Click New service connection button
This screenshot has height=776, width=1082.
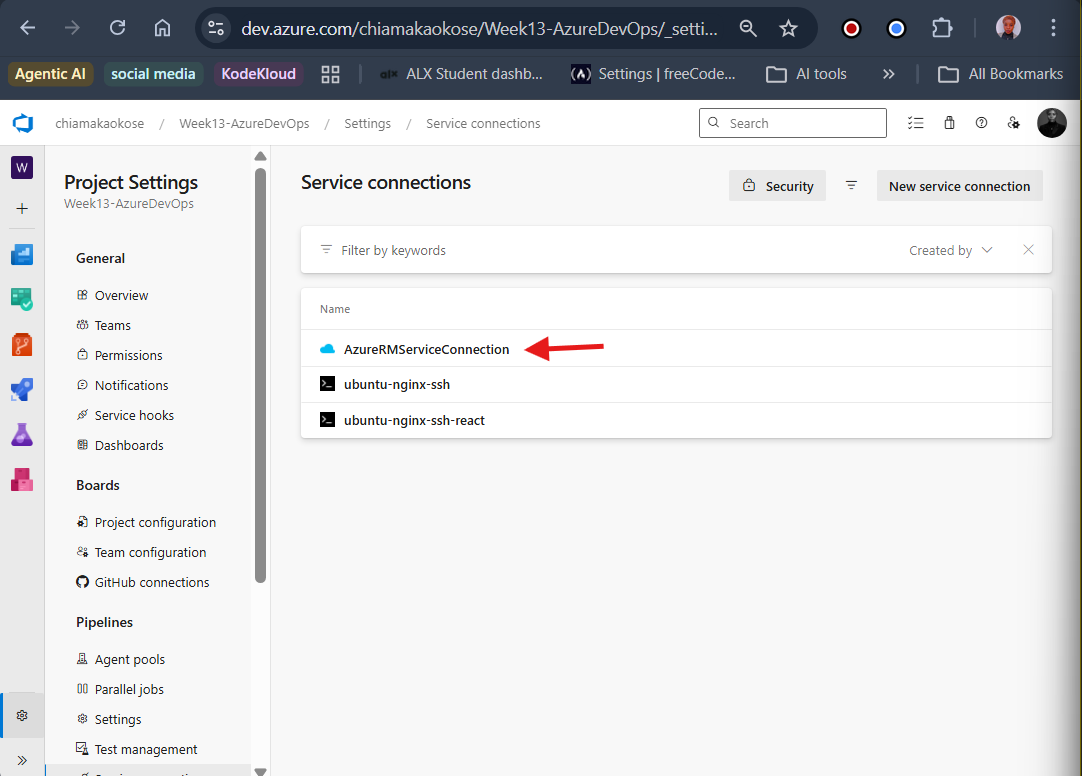coord(959,186)
